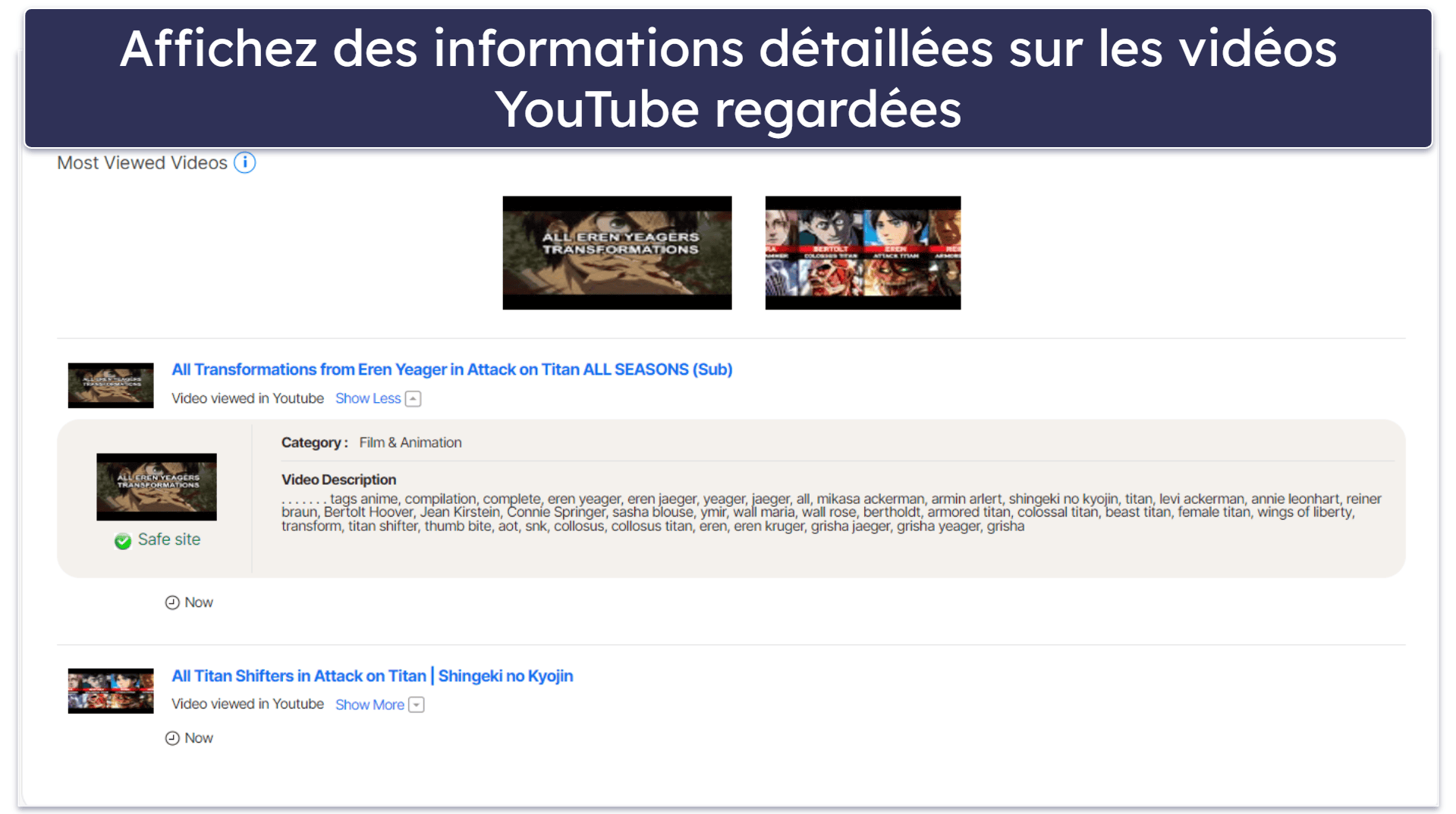The height and width of the screenshot is (814, 1456).
Task: Collapse details with Show Less
Action: click(x=368, y=398)
